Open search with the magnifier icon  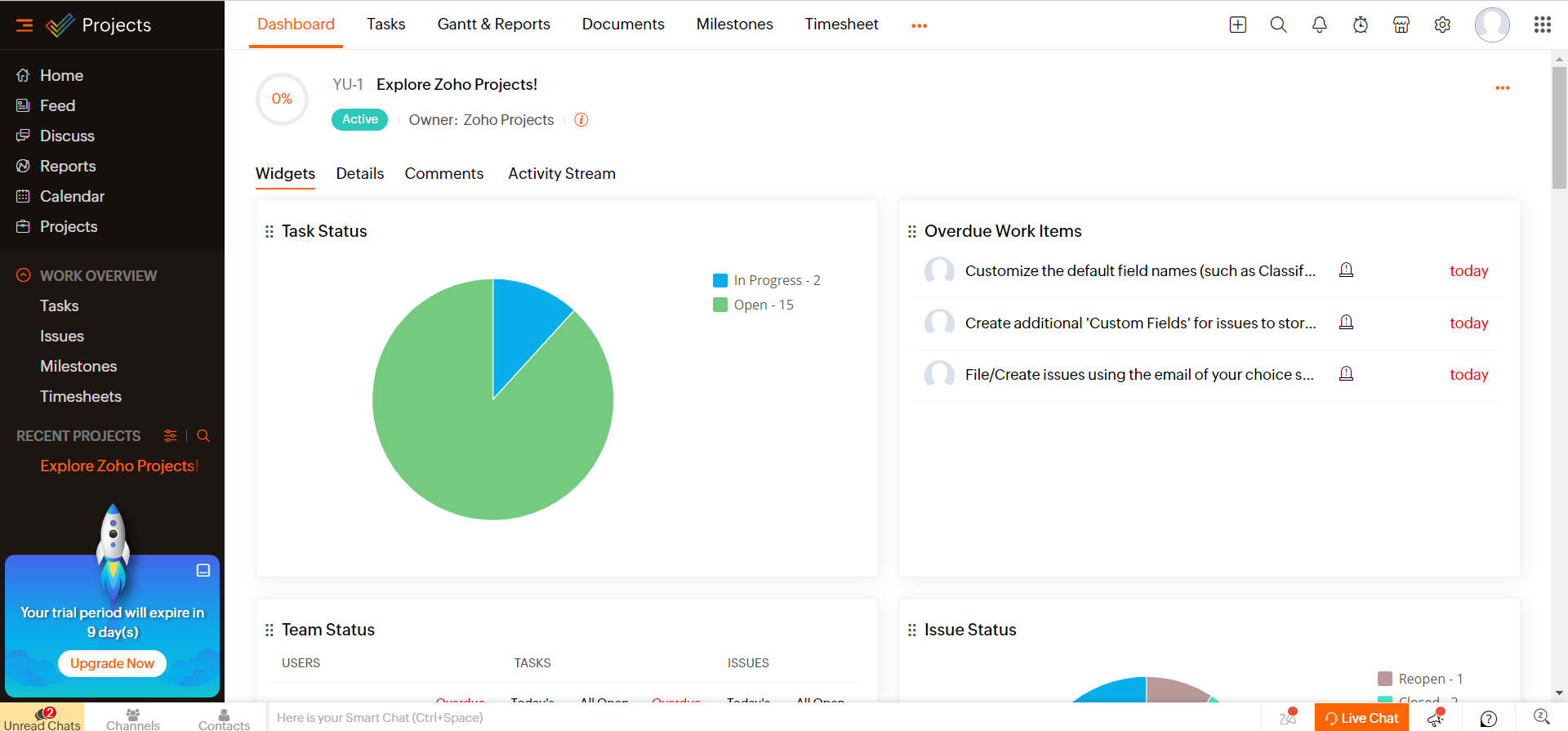[1278, 25]
